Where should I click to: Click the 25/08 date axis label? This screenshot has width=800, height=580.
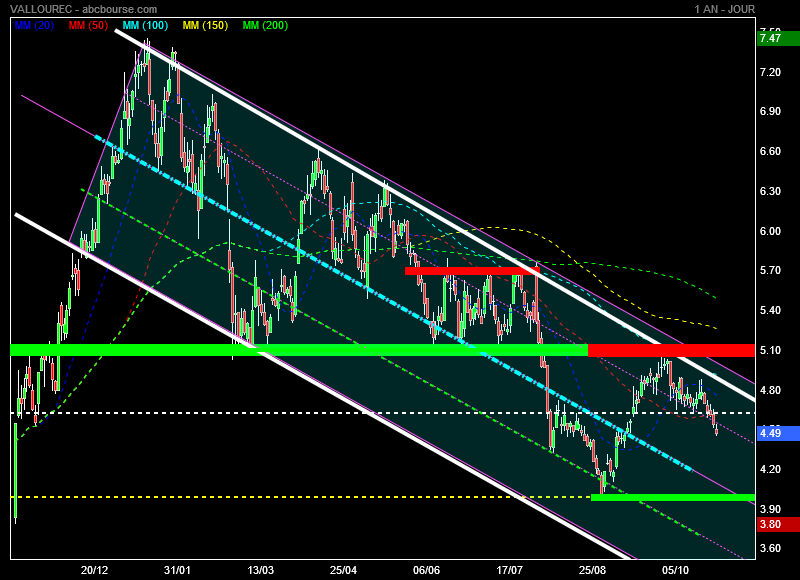[x=592, y=570]
